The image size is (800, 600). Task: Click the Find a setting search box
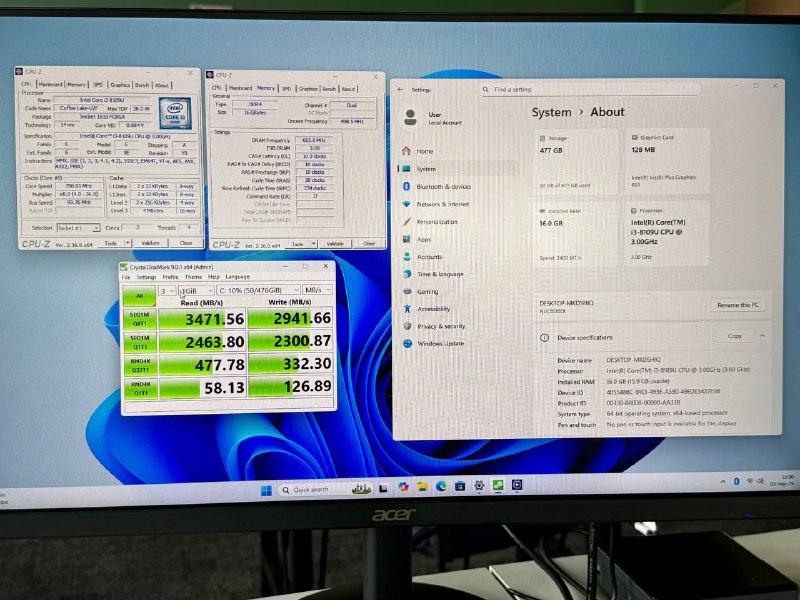(589, 89)
